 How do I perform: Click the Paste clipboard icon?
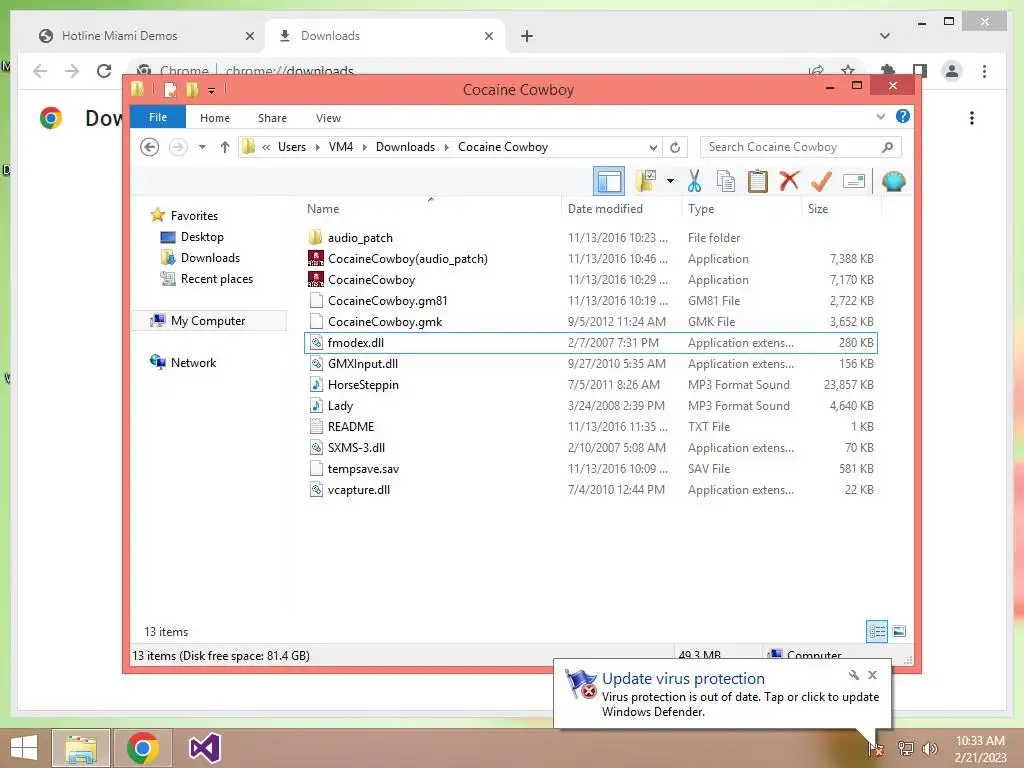tap(758, 181)
